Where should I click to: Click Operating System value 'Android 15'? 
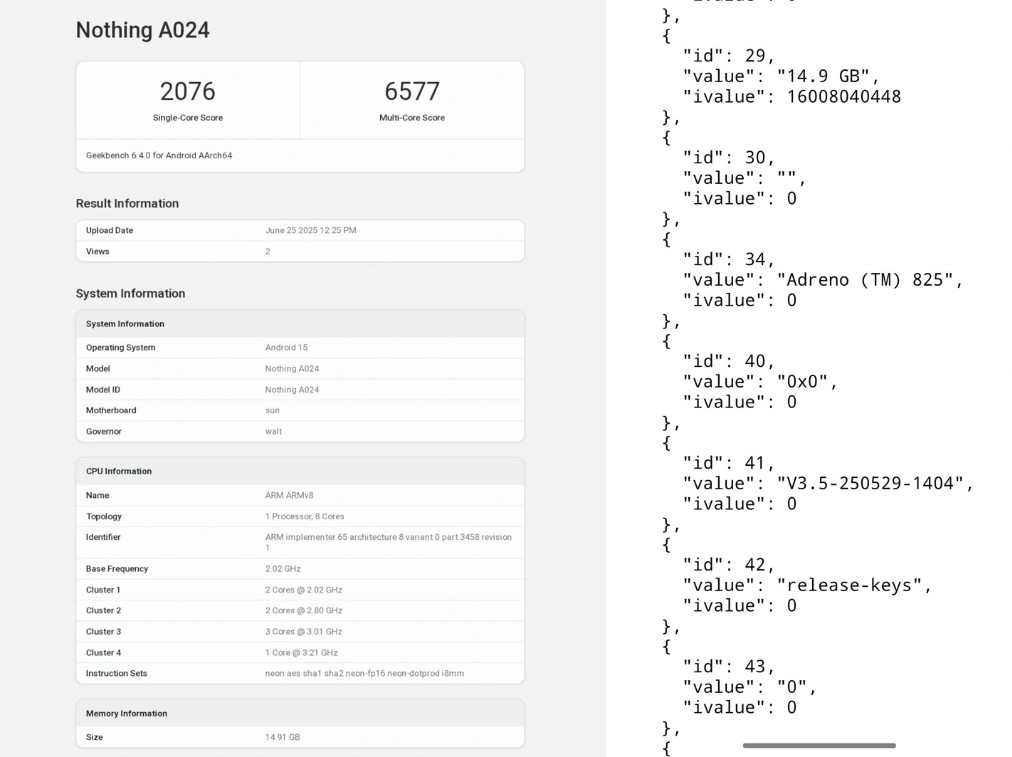(286, 347)
